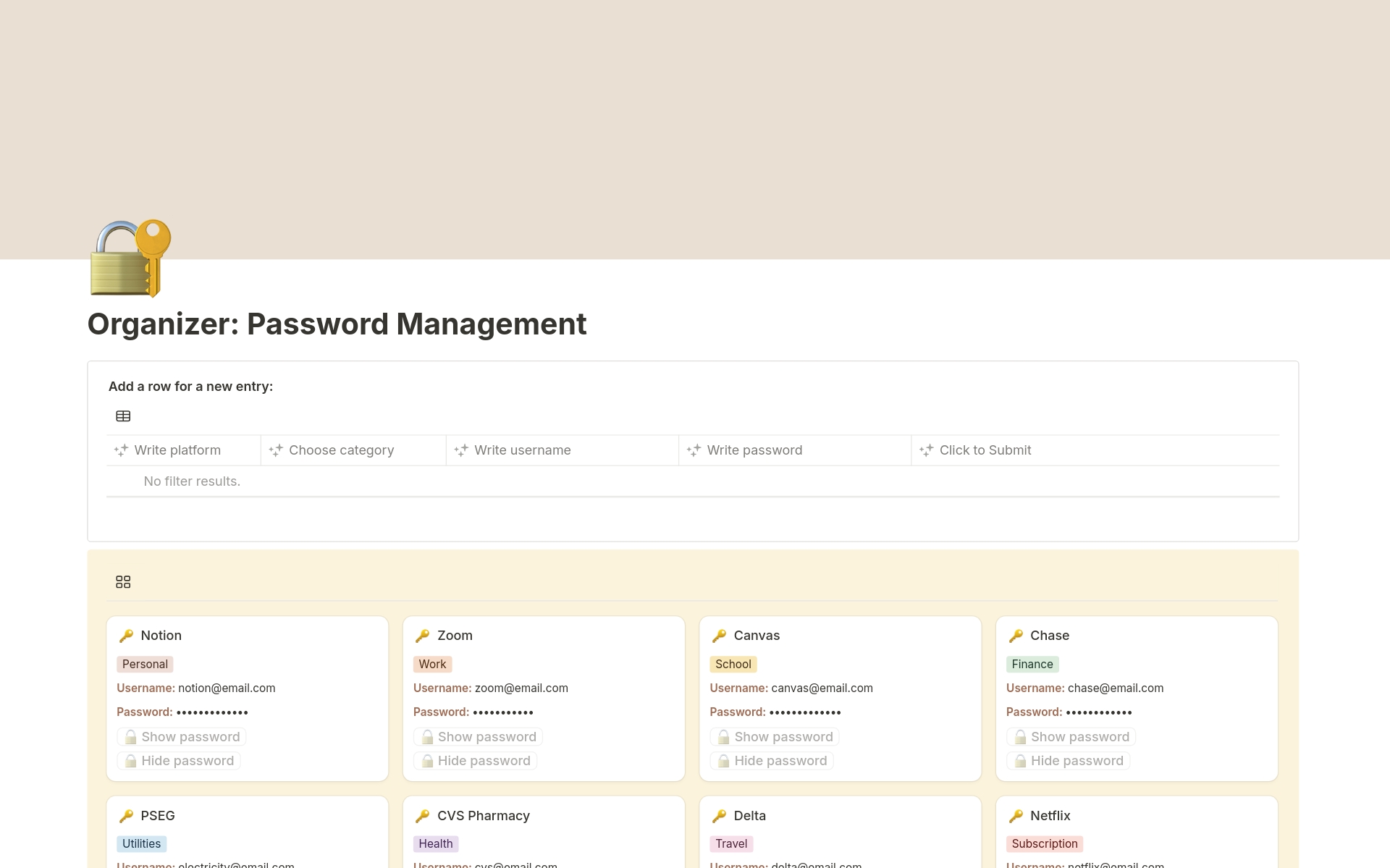Open the gallery view icon above the cards

(x=123, y=582)
